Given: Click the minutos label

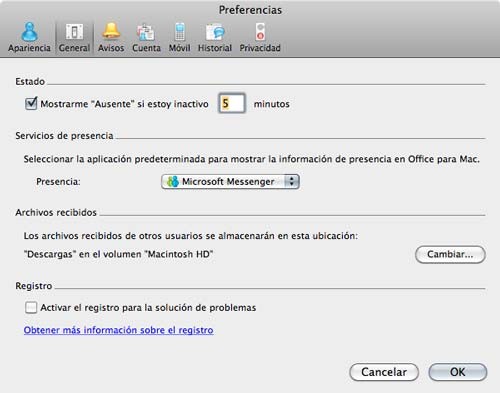Looking at the screenshot, I should coord(272,104).
